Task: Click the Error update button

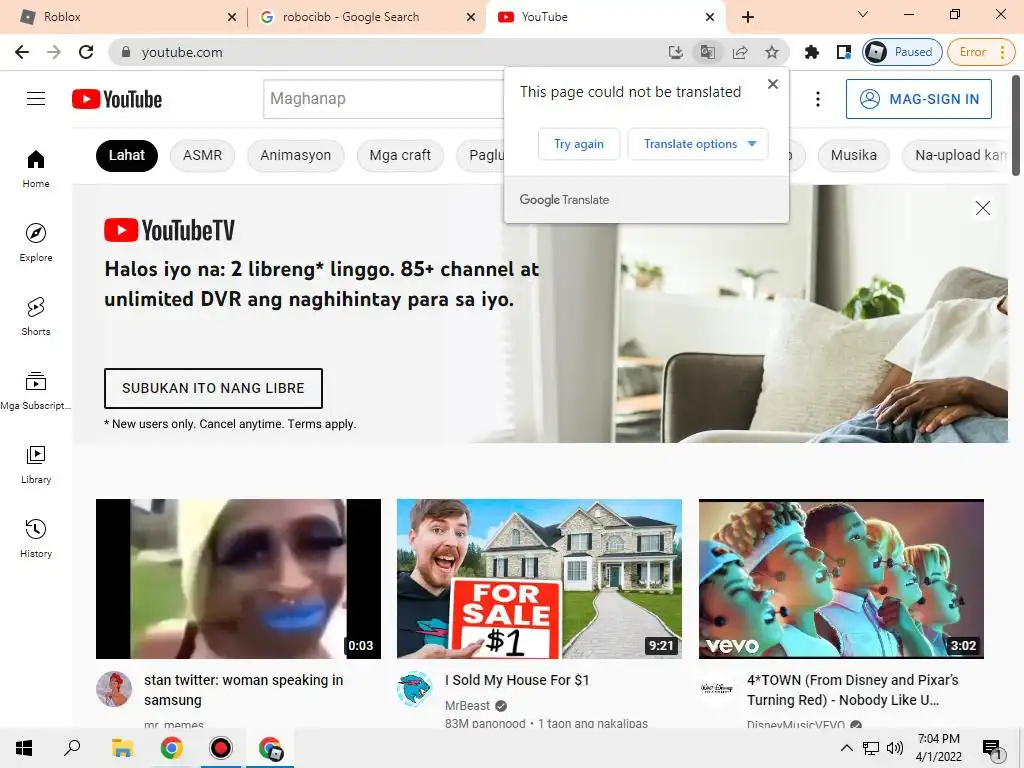Action: 982,52
